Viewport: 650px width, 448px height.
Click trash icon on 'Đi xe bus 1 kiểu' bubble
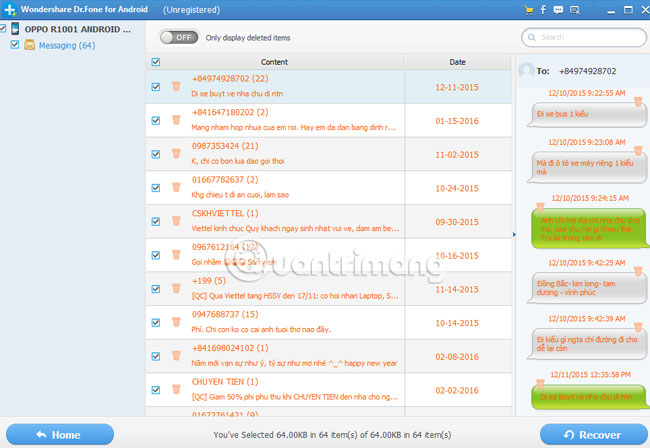tap(638, 102)
